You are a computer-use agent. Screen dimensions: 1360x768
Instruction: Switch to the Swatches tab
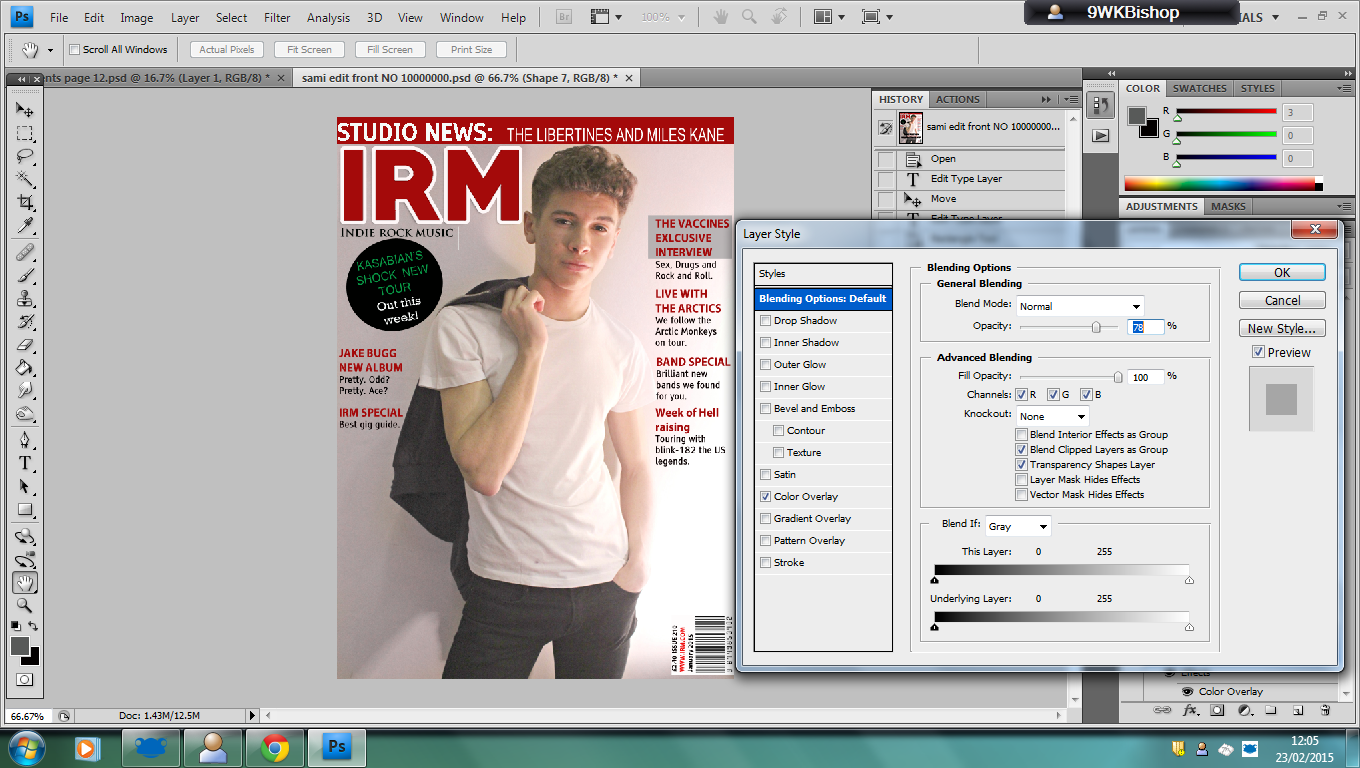[x=1200, y=88]
